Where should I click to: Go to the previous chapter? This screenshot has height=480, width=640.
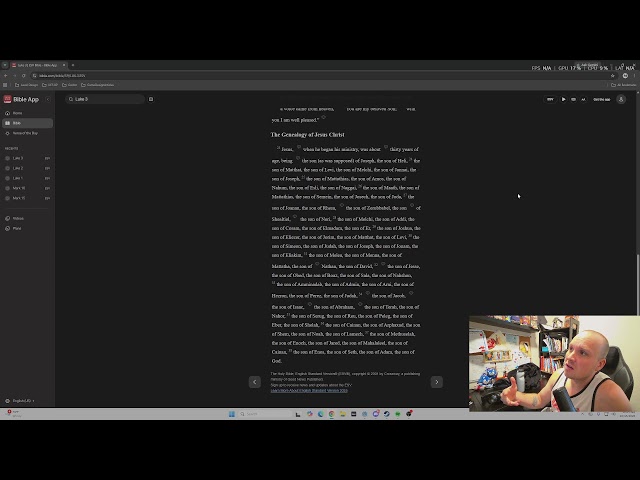pyautogui.click(x=255, y=382)
